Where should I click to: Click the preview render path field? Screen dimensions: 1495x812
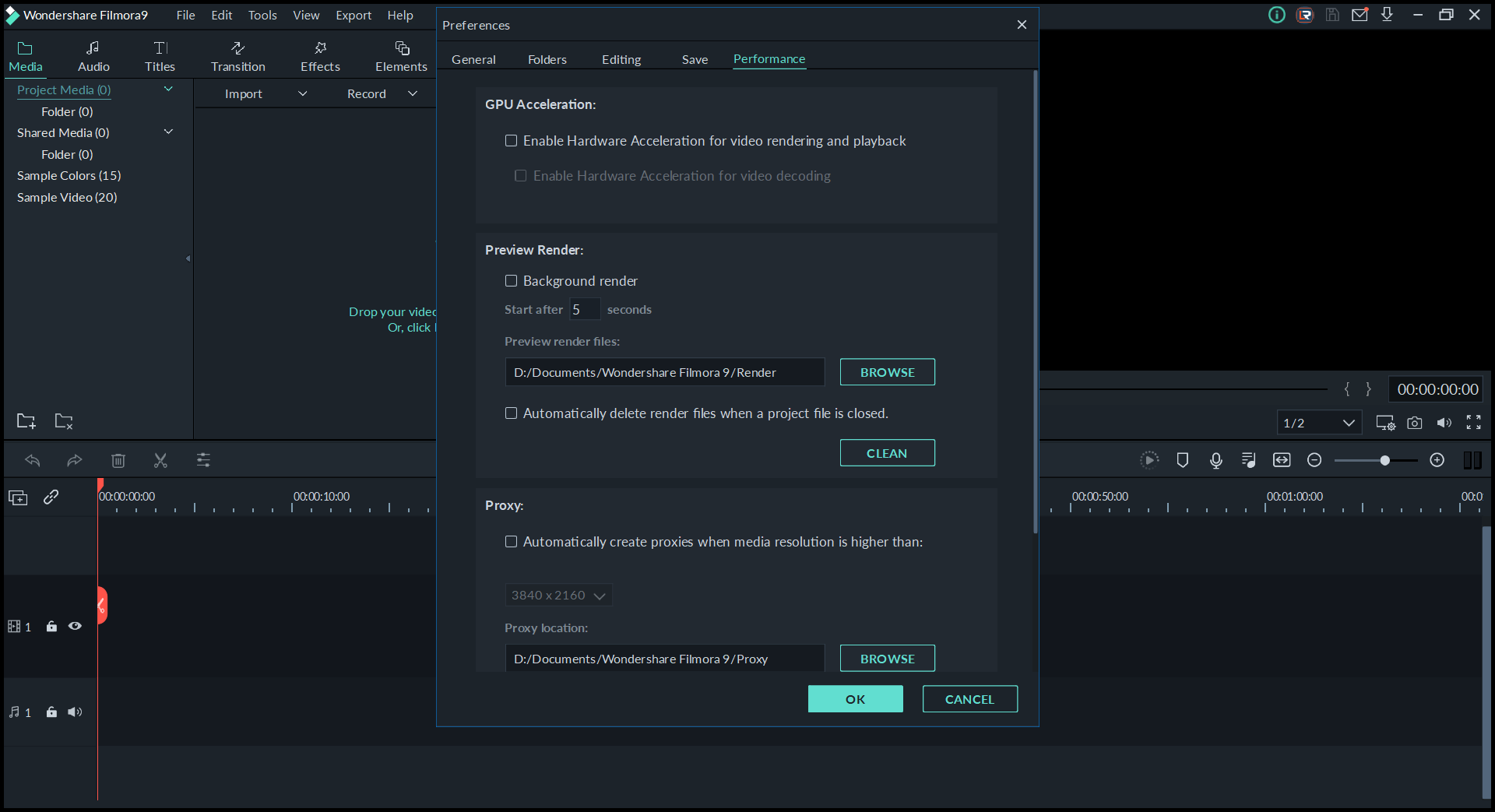coord(664,372)
